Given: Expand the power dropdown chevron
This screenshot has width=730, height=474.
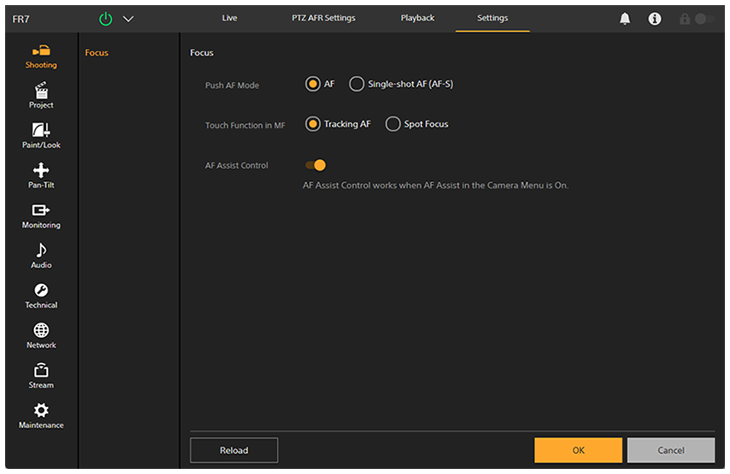Looking at the screenshot, I should pos(128,19).
